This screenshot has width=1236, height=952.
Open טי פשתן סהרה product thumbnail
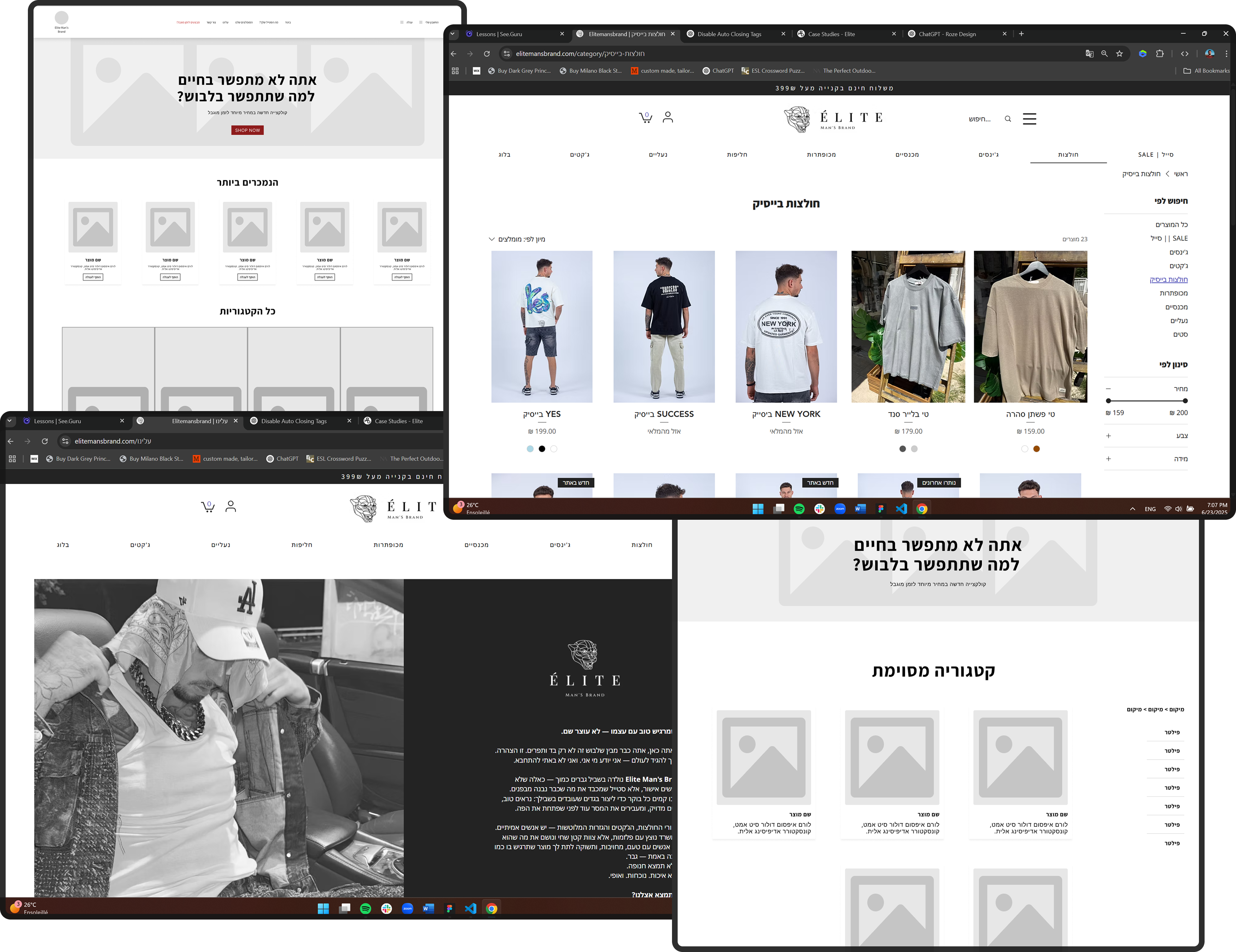(1030, 327)
